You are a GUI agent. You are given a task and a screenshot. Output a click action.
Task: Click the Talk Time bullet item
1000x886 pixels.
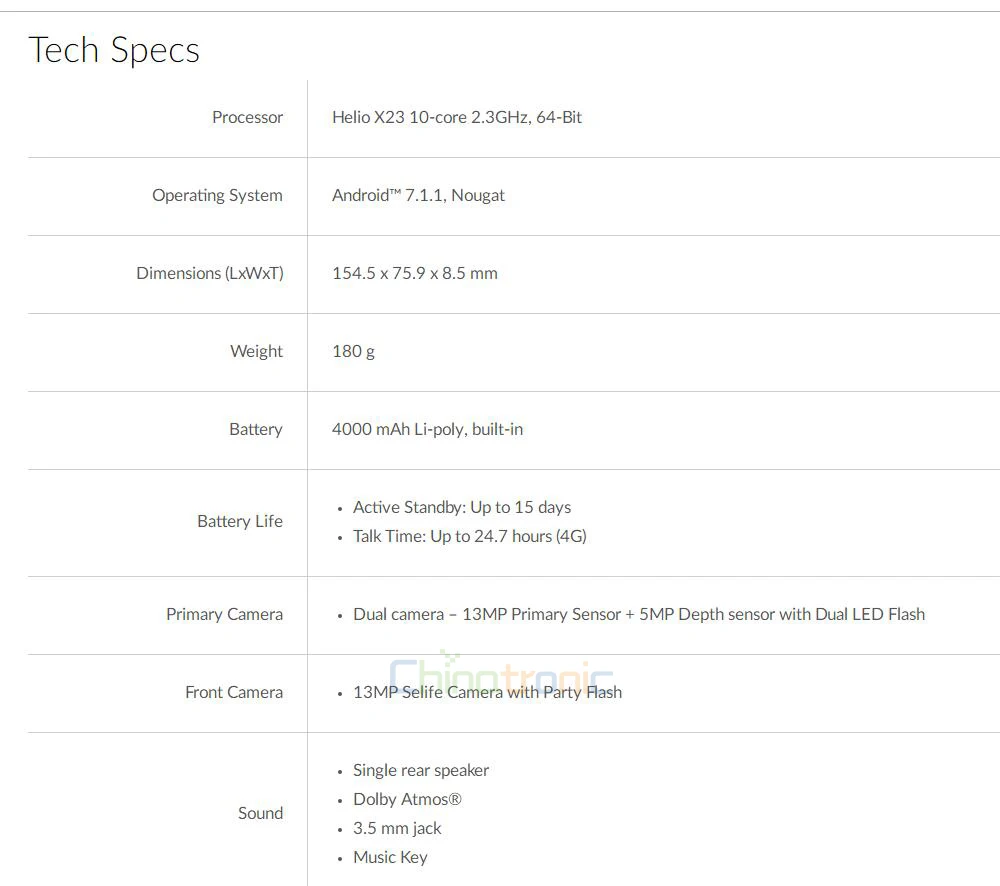coord(469,536)
